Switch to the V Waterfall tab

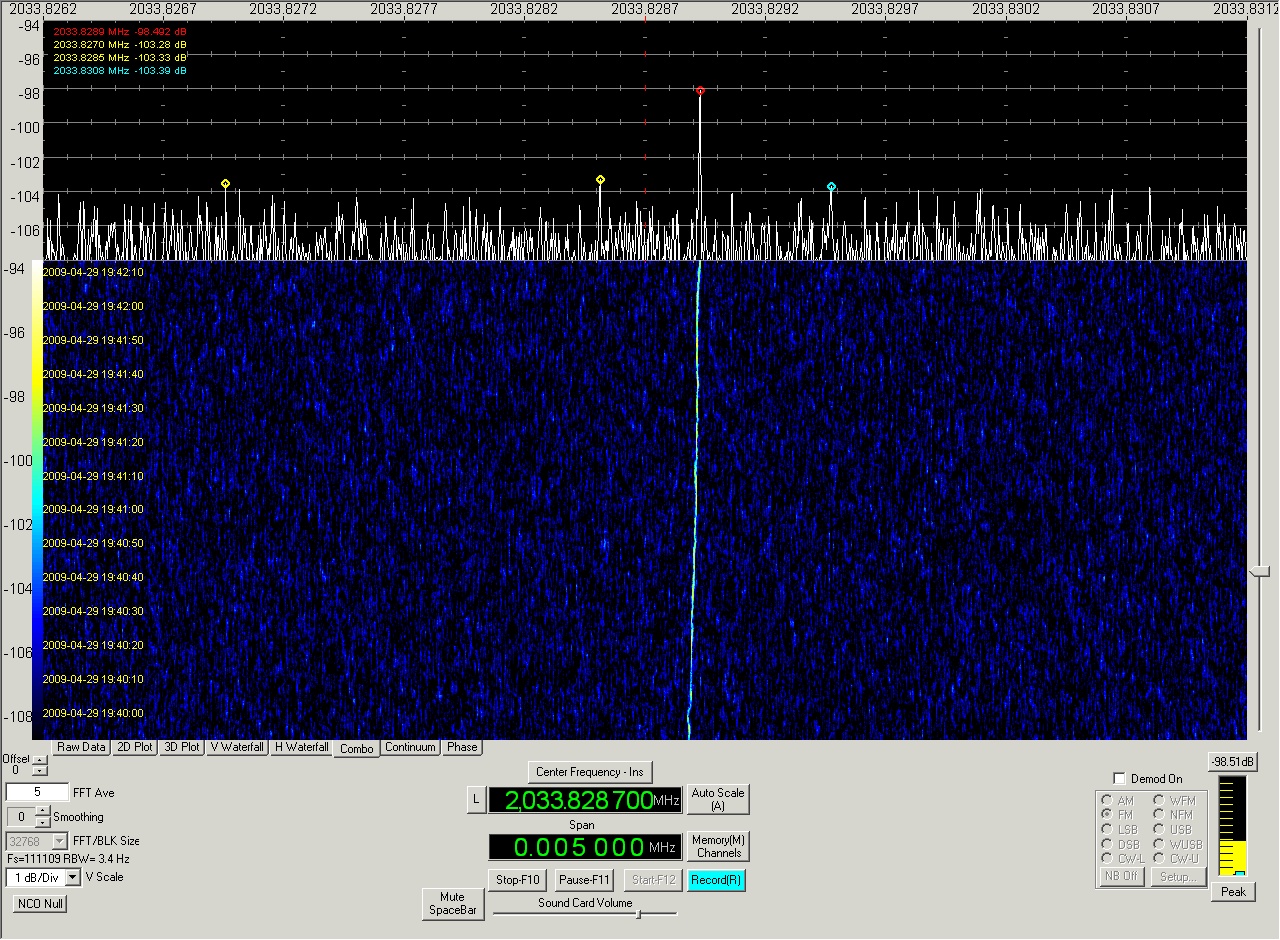(237, 747)
